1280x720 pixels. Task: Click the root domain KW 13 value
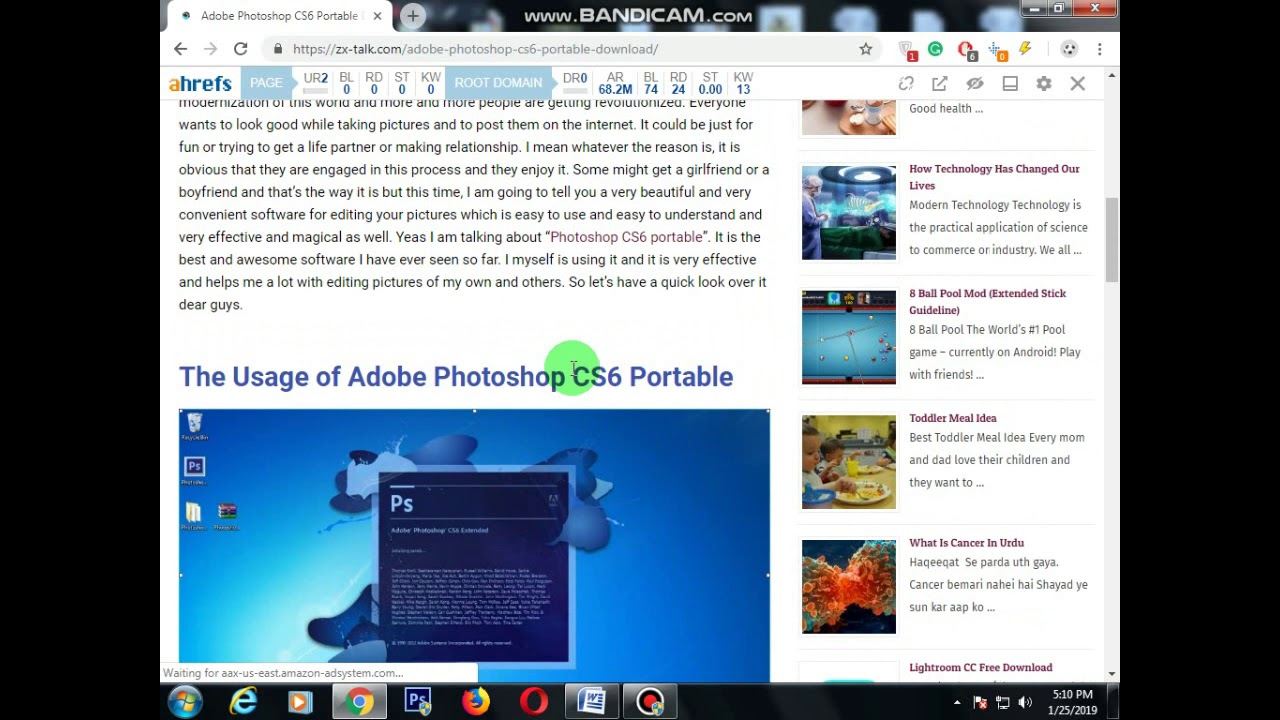[743, 83]
